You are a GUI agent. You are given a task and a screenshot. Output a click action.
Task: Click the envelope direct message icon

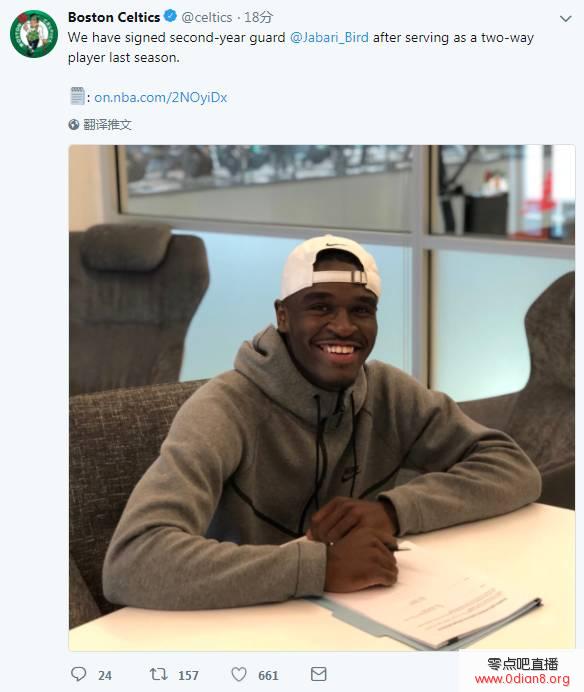tap(319, 674)
